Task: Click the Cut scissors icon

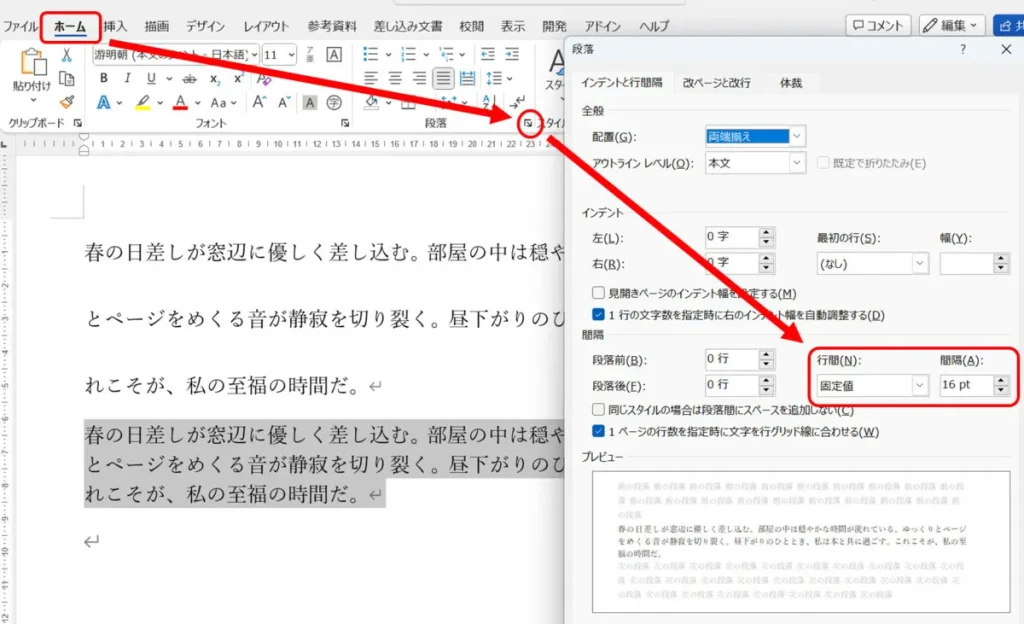Action: pyautogui.click(x=67, y=55)
